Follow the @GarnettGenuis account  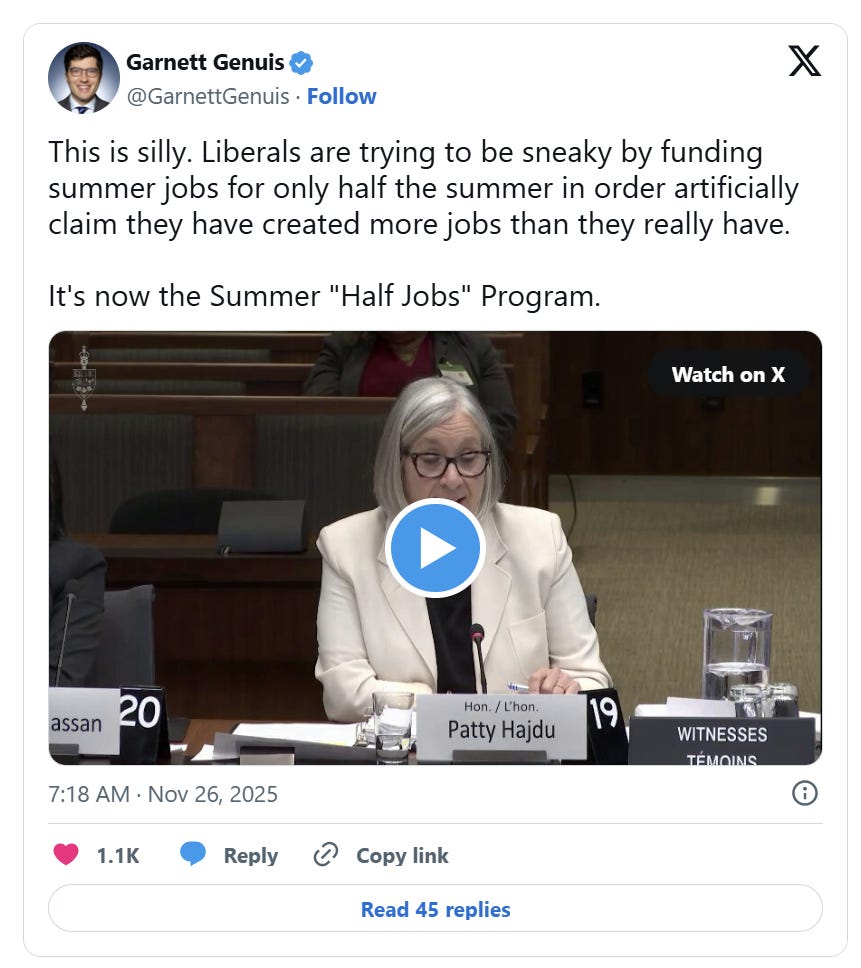tap(341, 96)
